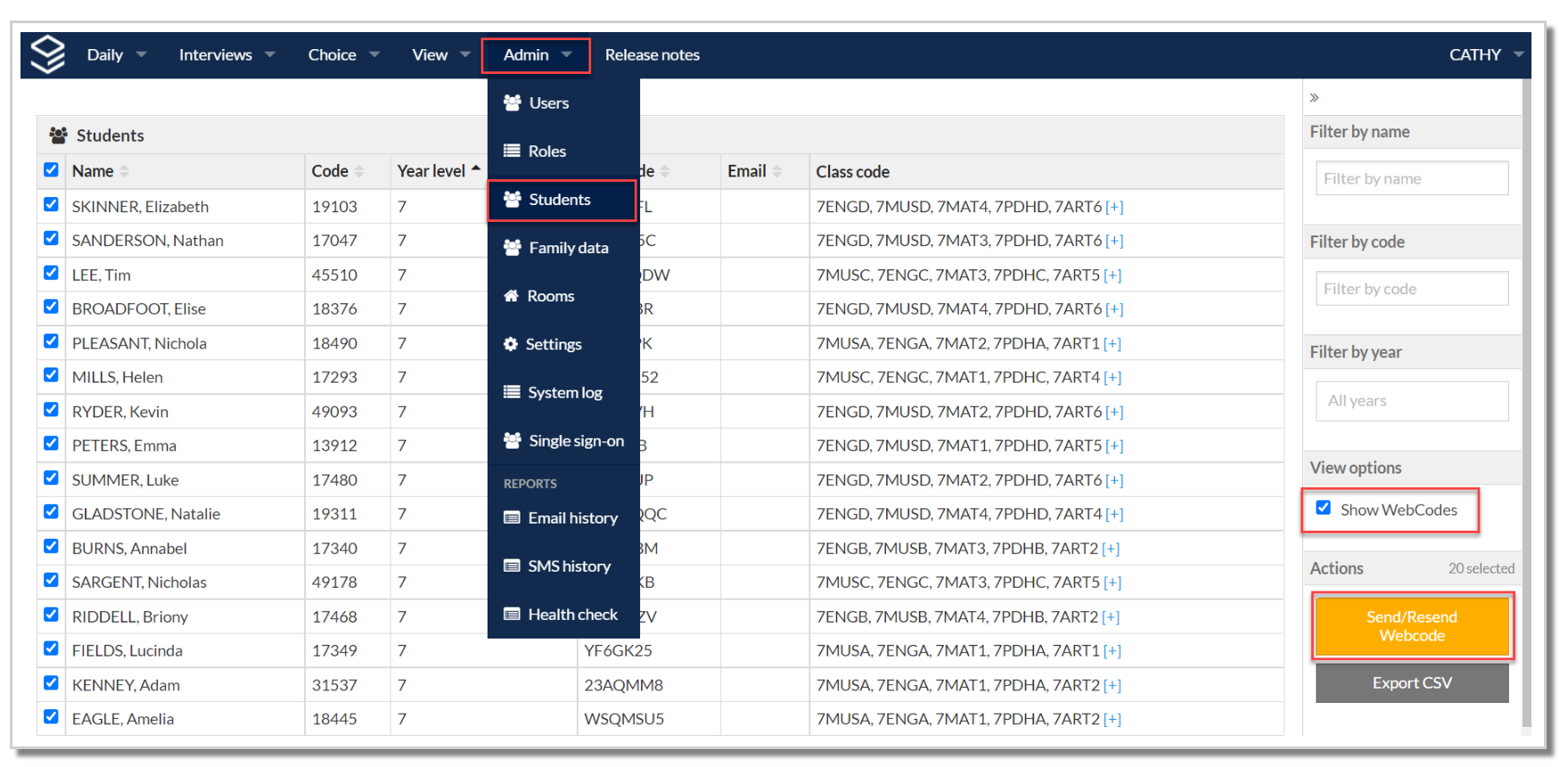Collapse the Admin dropdown menu
This screenshot has width=1568, height=767.
coord(537,55)
